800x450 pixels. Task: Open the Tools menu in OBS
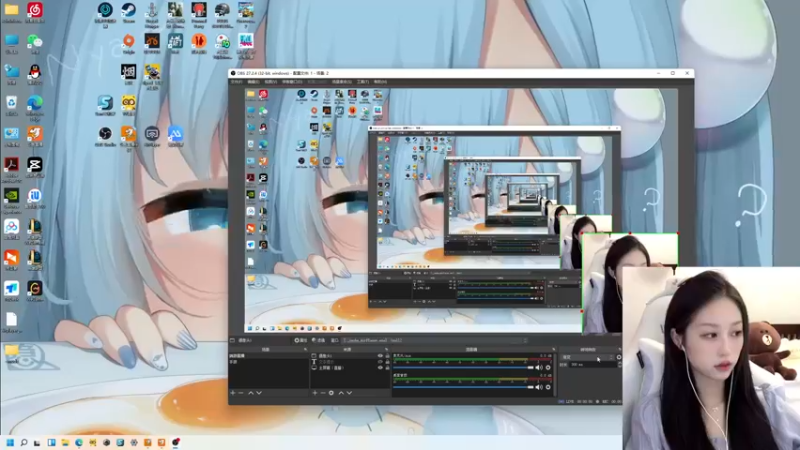click(x=363, y=82)
